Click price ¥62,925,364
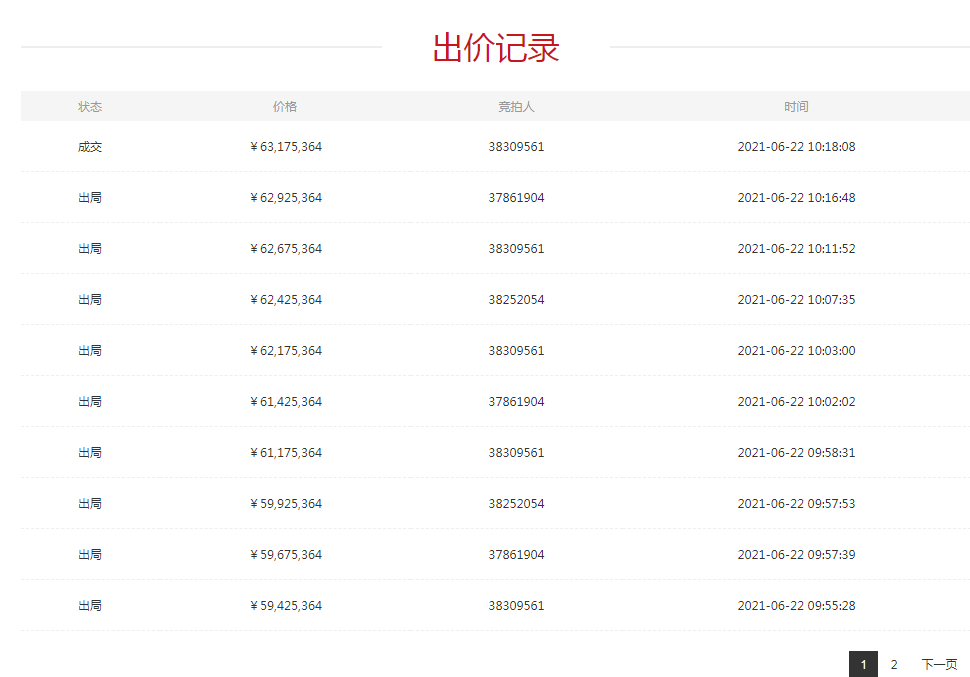Screen dimensions: 970x677 (x=286, y=197)
